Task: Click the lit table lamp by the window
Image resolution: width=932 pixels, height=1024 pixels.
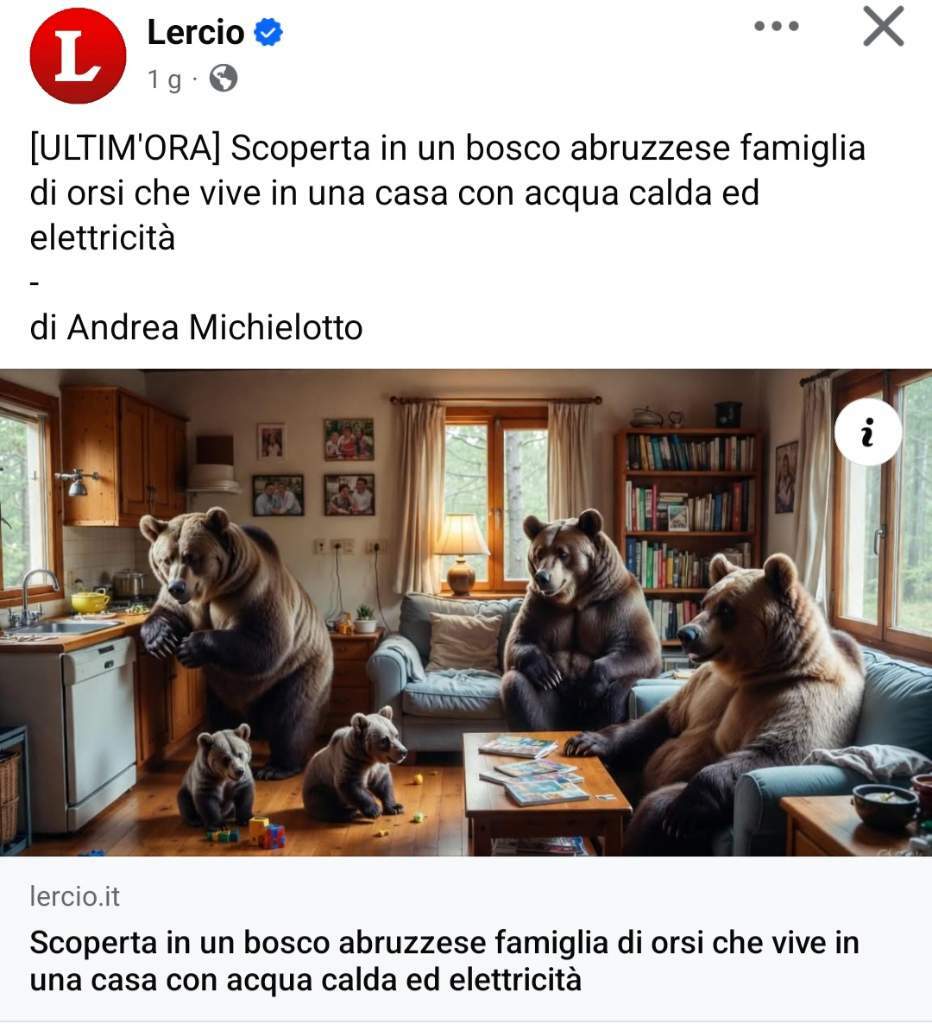Action: pos(462,554)
